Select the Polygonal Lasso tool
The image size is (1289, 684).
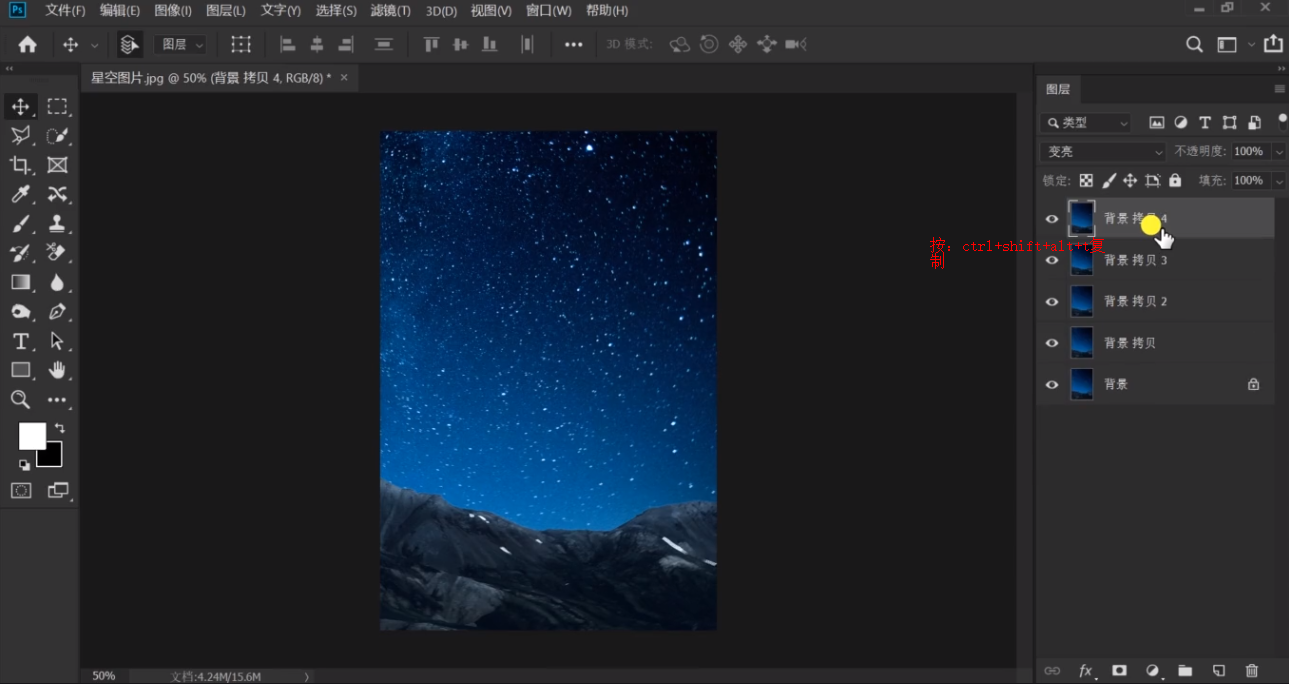click(x=20, y=136)
